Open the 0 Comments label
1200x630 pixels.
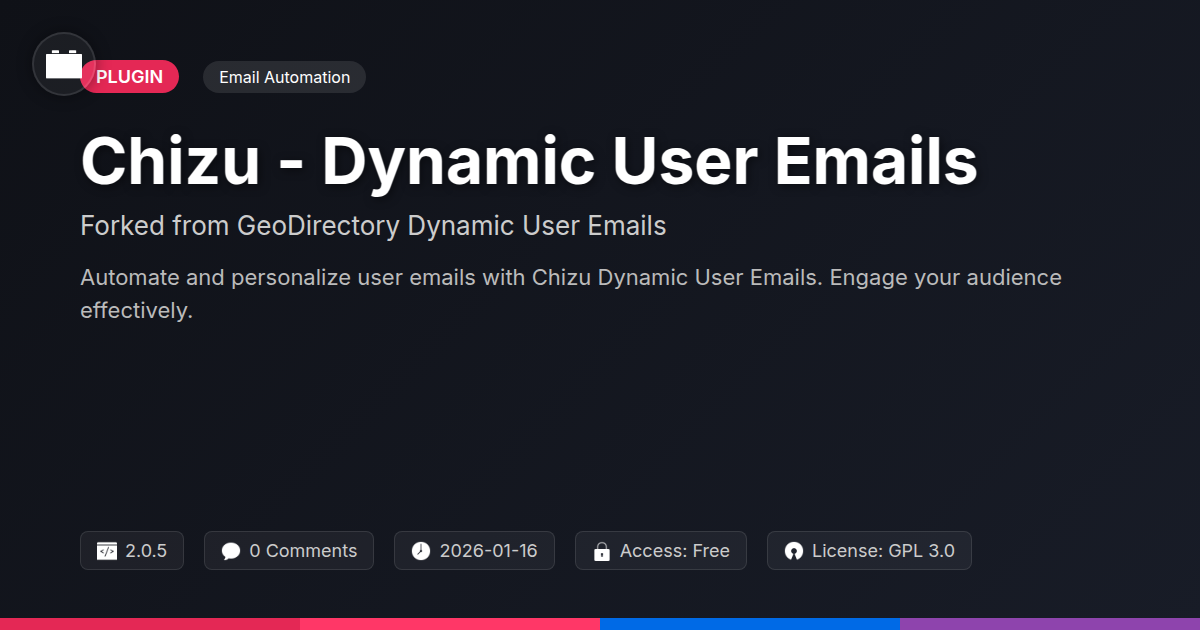point(303,551)
